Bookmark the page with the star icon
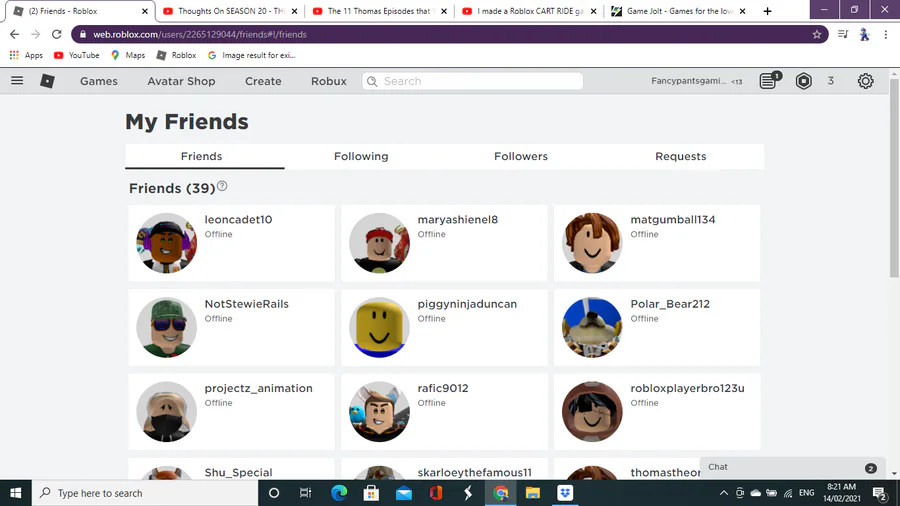Screen dimensions: 900x506 click(x=817, y=34)
